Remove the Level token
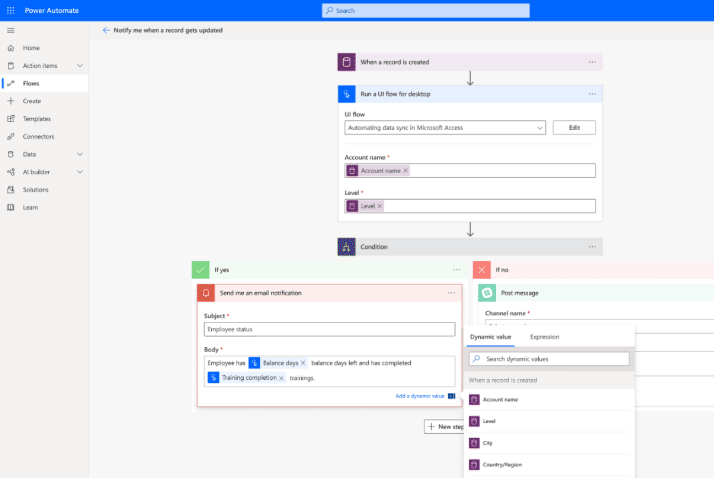The width and height of the screenshot is (714, 478). [x=380, y=206]
